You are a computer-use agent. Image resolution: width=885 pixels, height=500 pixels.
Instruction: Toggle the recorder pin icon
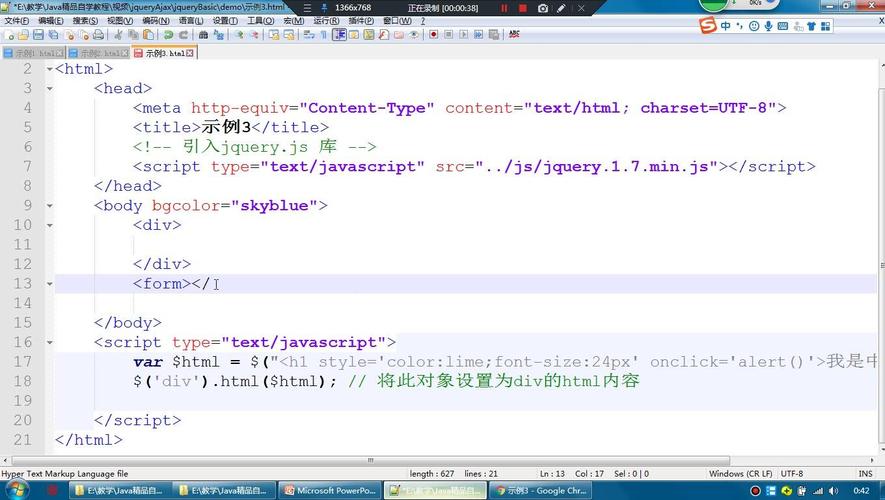pos(324,8)
